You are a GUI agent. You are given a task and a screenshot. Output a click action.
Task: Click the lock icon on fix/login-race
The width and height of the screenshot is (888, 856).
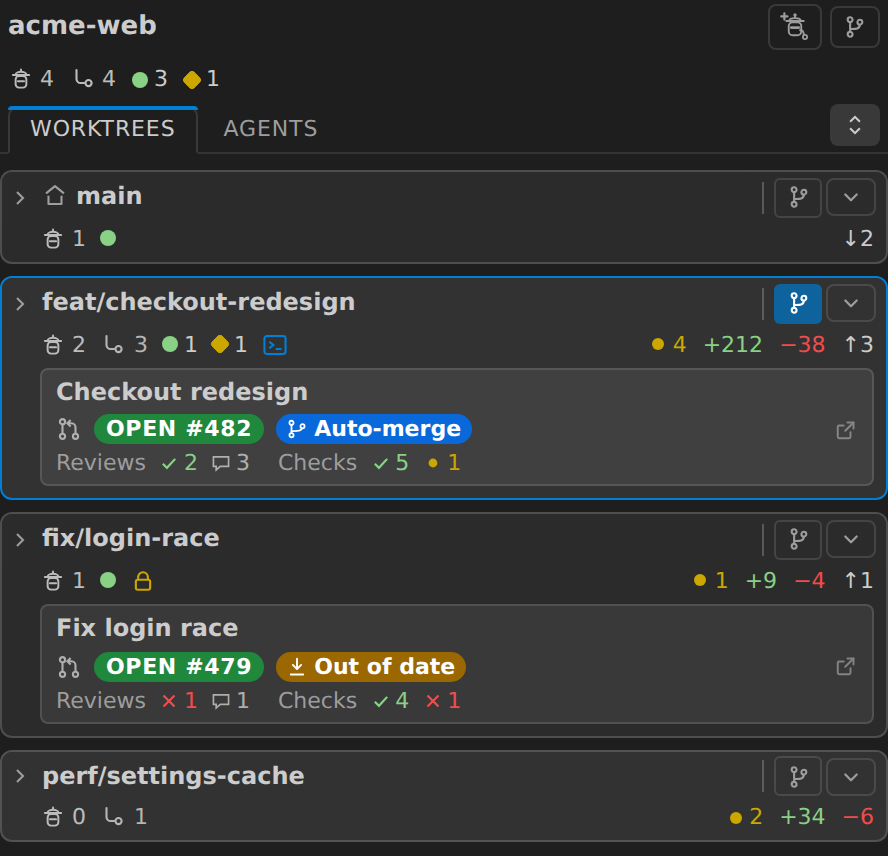143,581
